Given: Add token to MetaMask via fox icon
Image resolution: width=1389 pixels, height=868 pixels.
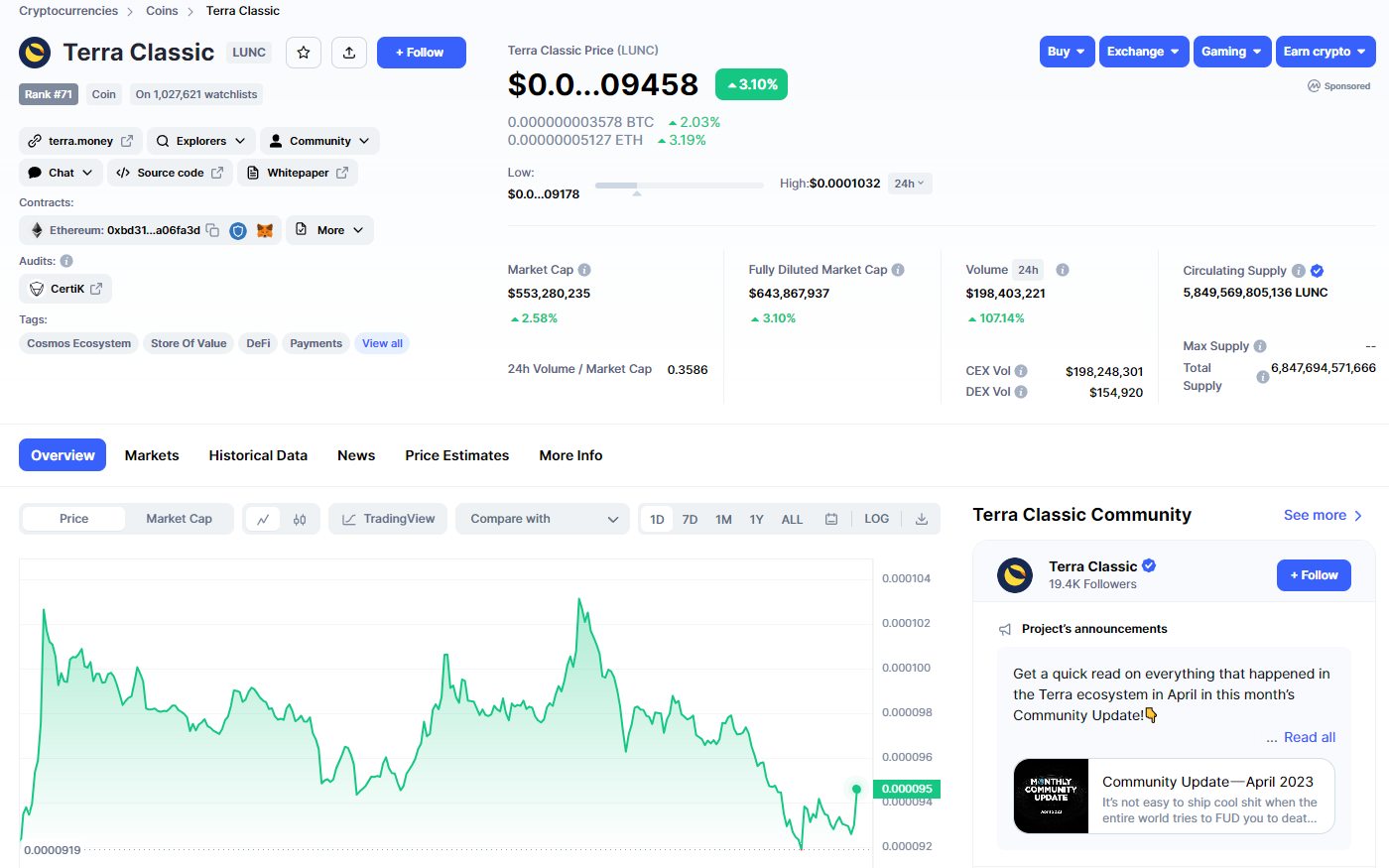Looking at the screenshot, I should (x=265, y=230).
